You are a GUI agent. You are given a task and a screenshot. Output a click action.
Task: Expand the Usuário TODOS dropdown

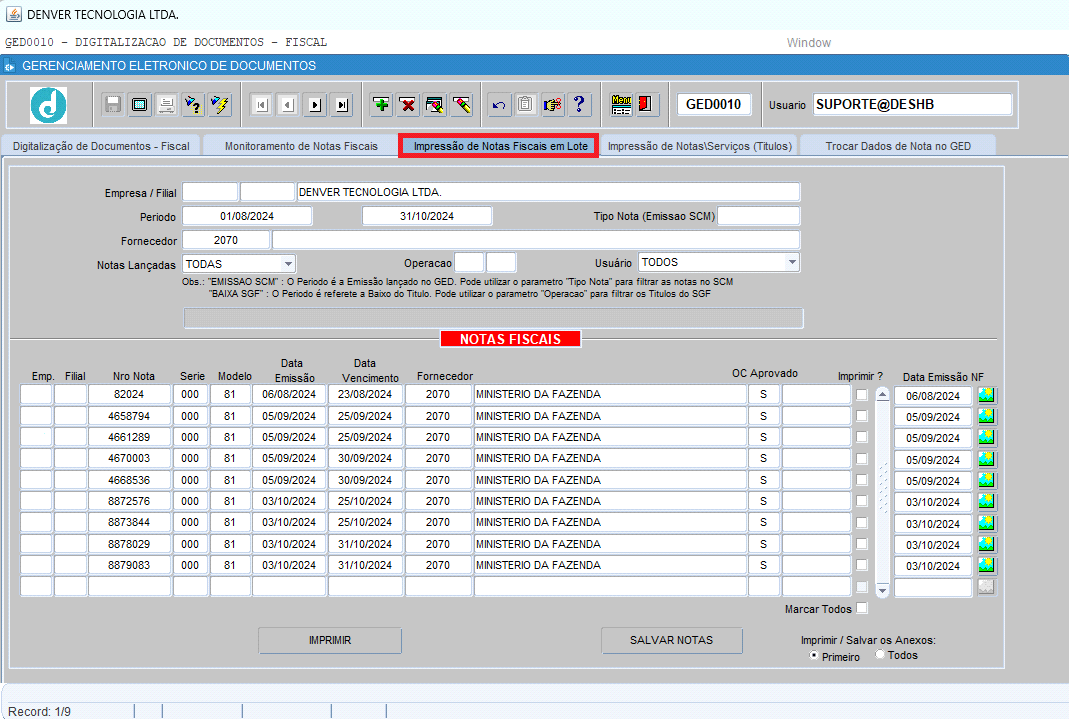point(792,262)
